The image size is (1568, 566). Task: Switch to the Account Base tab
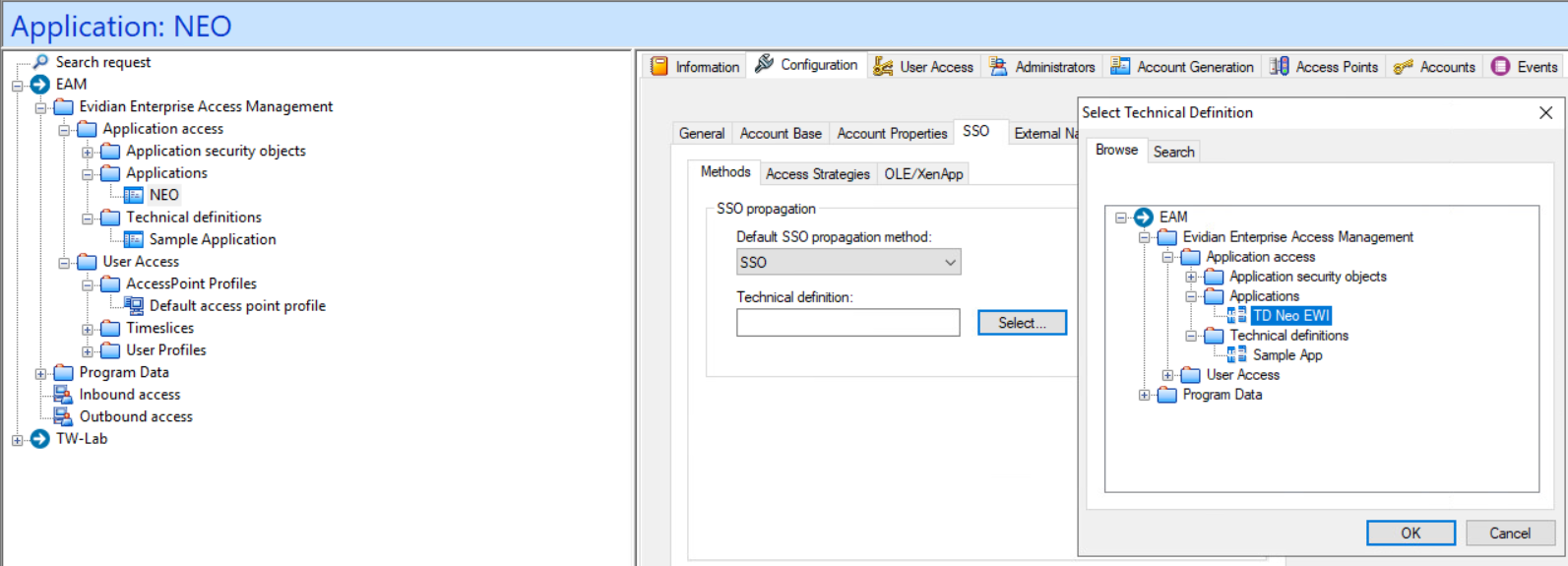pyautogui.click(x=781, y=134)
